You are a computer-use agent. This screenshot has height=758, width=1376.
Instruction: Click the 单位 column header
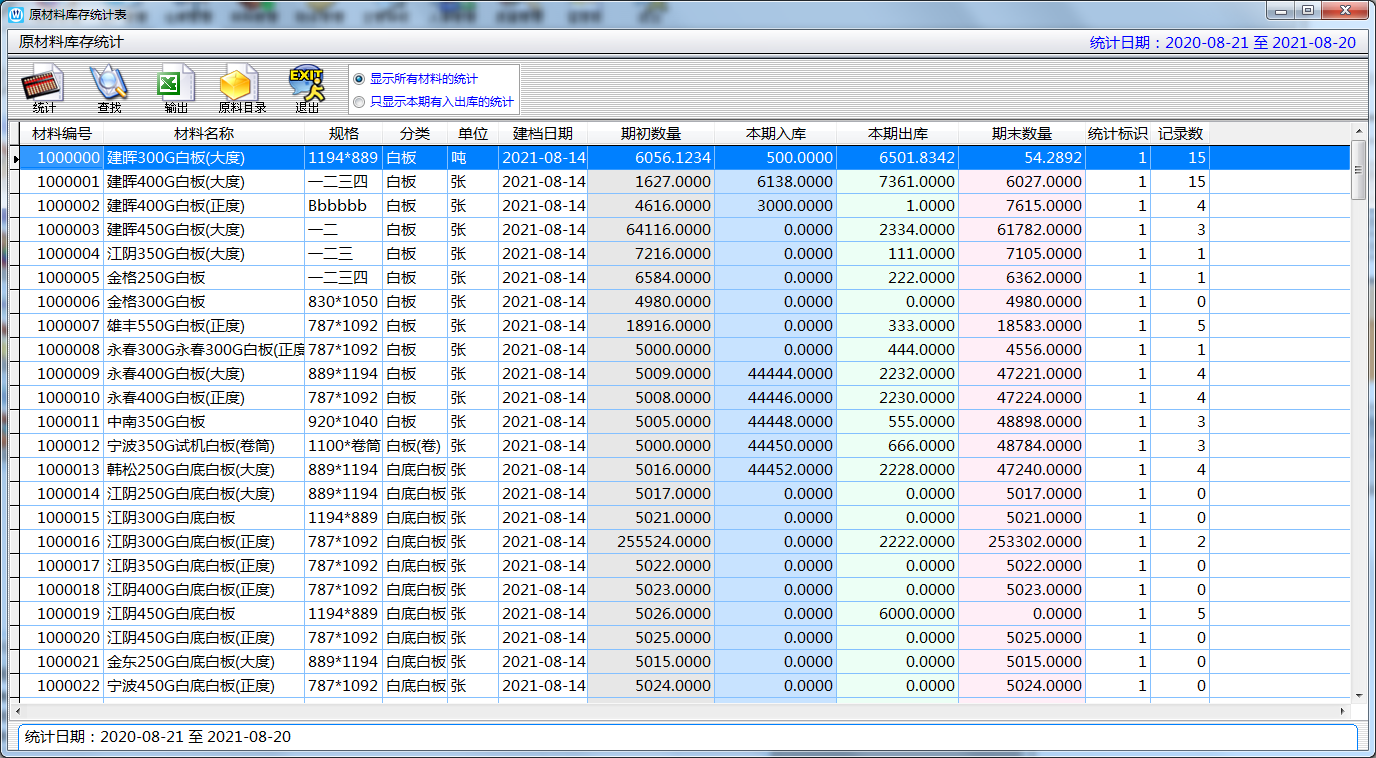473,134
